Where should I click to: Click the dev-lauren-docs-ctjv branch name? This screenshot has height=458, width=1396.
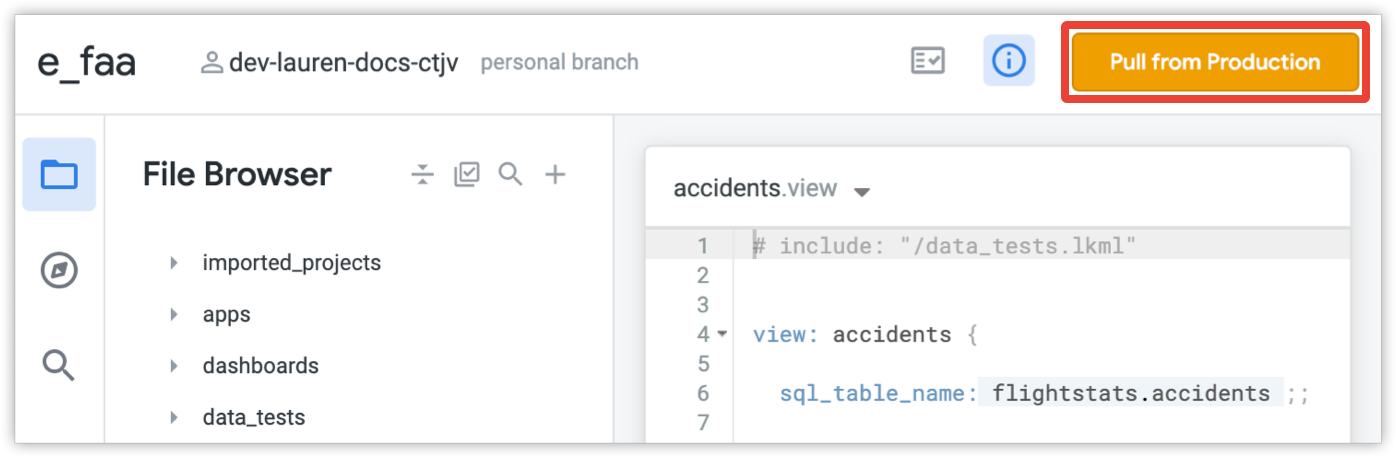(x=343, y=63)
